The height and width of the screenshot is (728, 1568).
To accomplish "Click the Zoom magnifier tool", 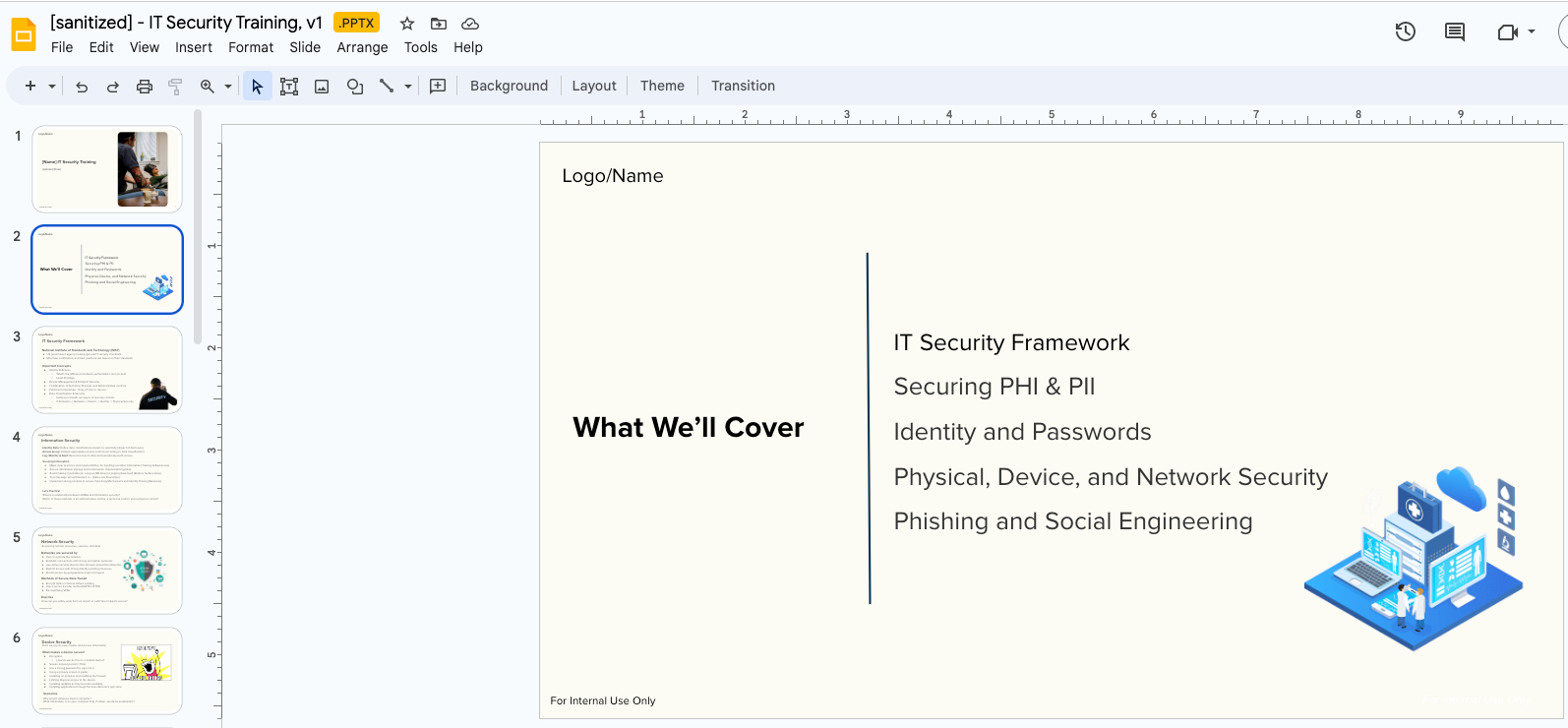I will tap(208, 87).
